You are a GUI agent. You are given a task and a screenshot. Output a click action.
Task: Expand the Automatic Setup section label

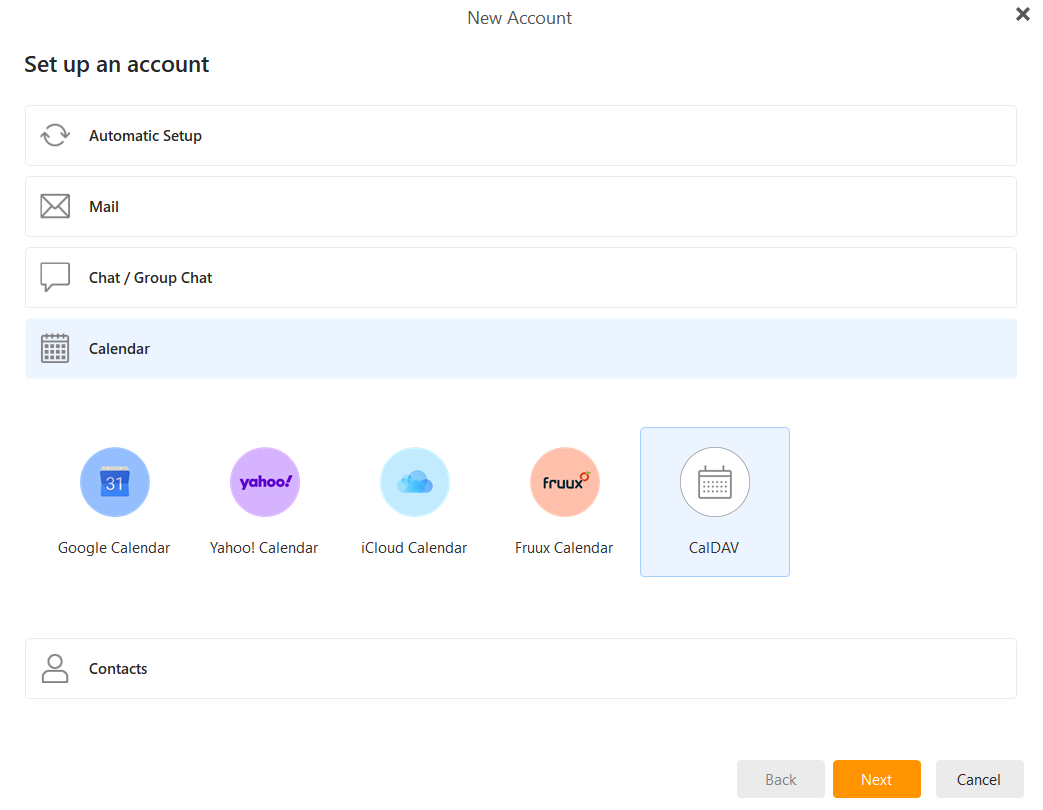(x=145, y=136)
